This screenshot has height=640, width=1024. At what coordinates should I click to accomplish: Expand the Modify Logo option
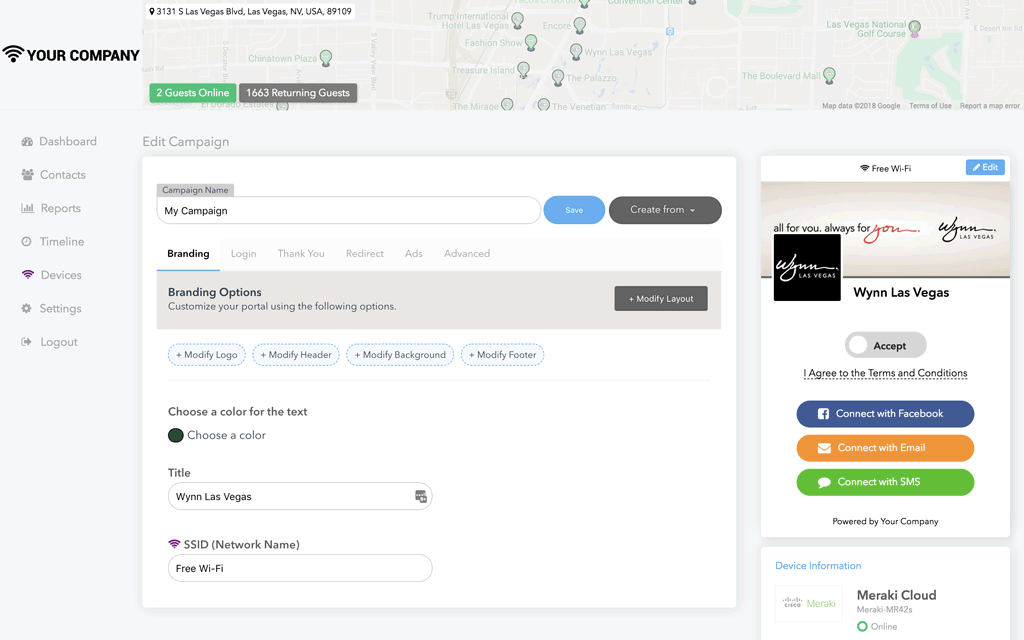tap(207, 355)
